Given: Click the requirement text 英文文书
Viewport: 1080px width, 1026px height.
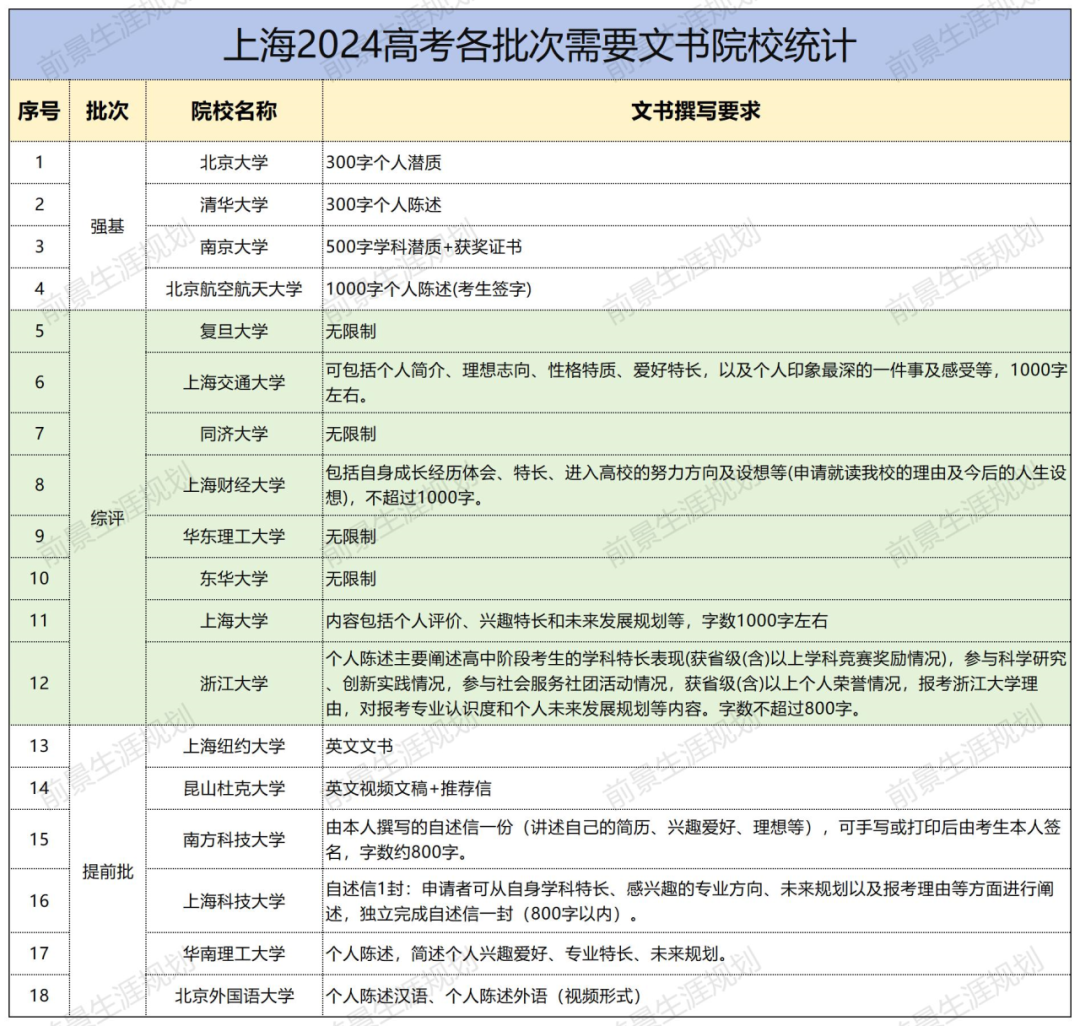Looking at the screenshot, I should click(360, 746).
